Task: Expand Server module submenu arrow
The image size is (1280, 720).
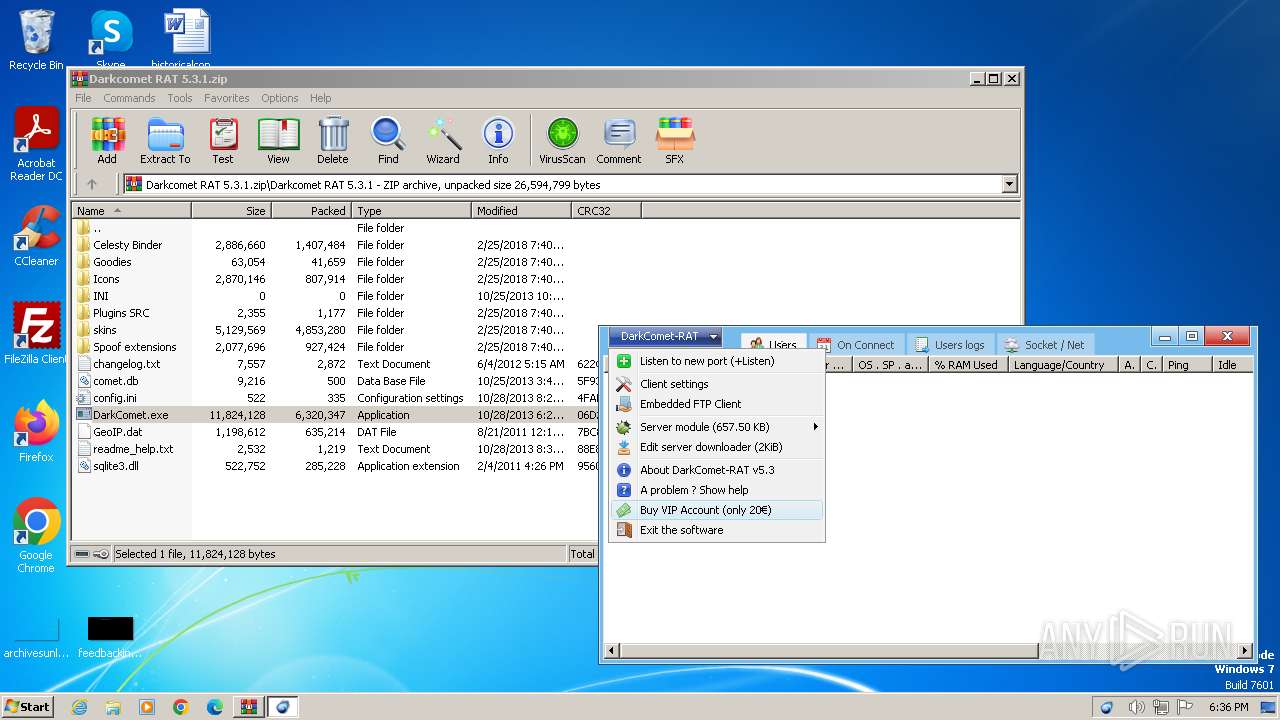Action: tap(816, 427)
